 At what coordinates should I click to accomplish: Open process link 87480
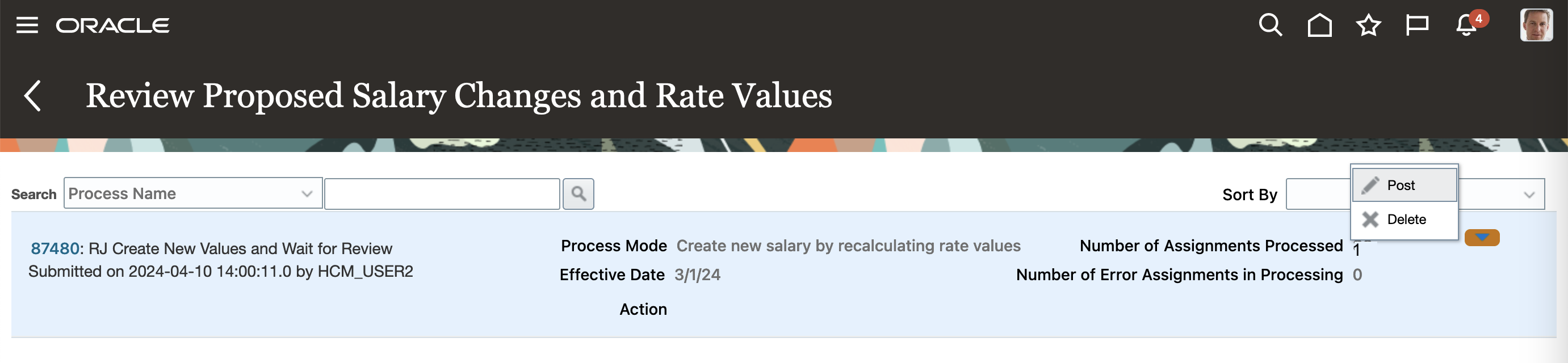coord(54,248)
